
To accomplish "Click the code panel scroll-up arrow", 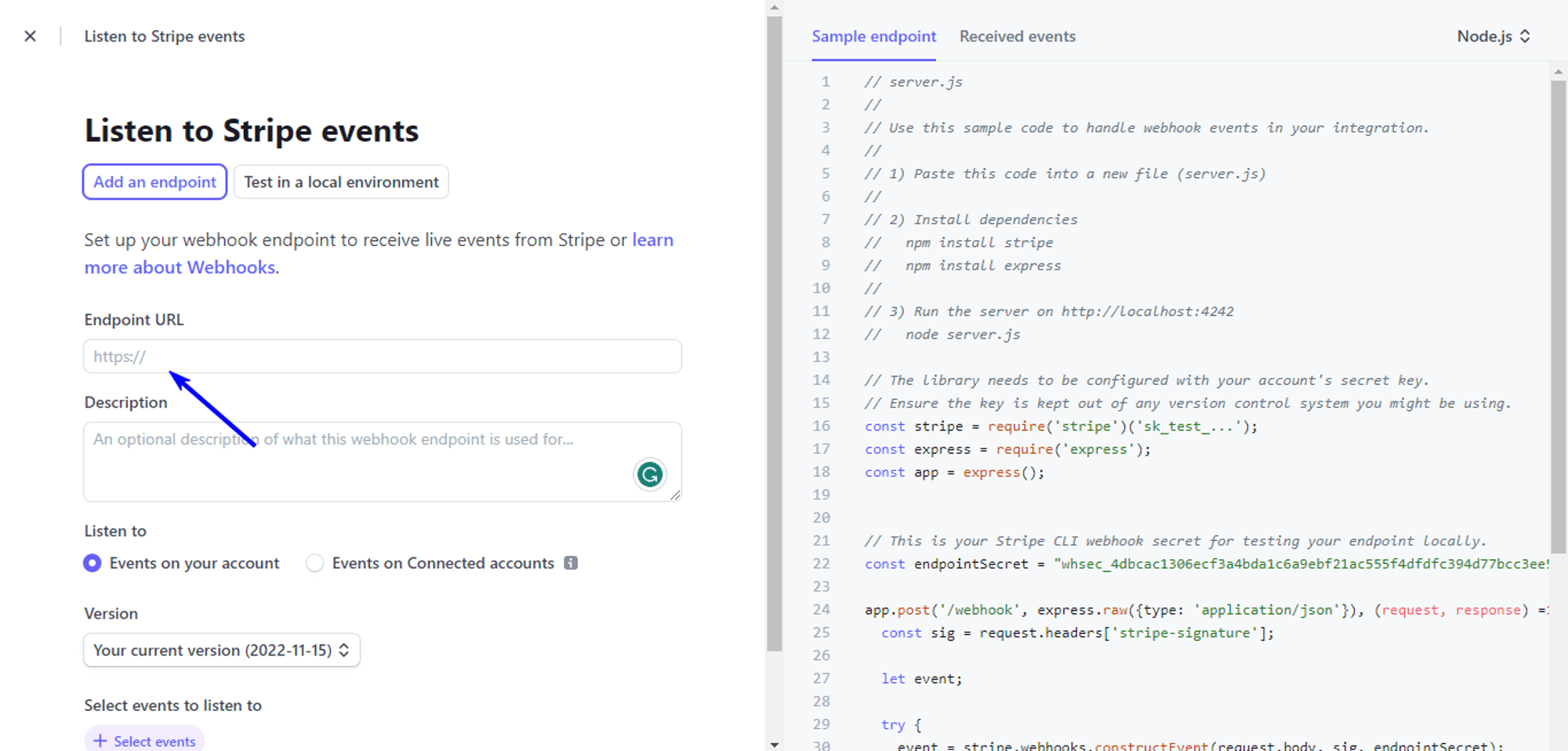I will (x=1558, y=71).
